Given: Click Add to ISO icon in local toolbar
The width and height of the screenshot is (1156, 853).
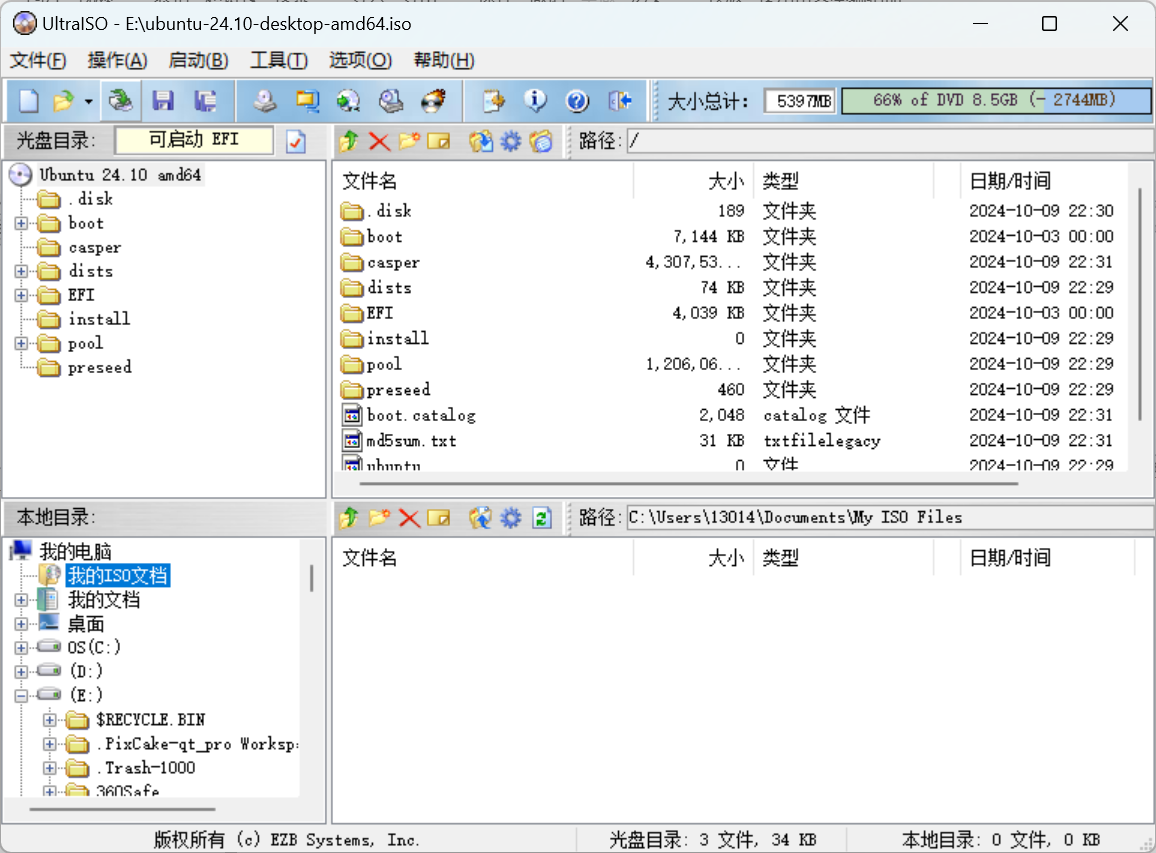Looking at the screenshot, I should tap(481, 518).
